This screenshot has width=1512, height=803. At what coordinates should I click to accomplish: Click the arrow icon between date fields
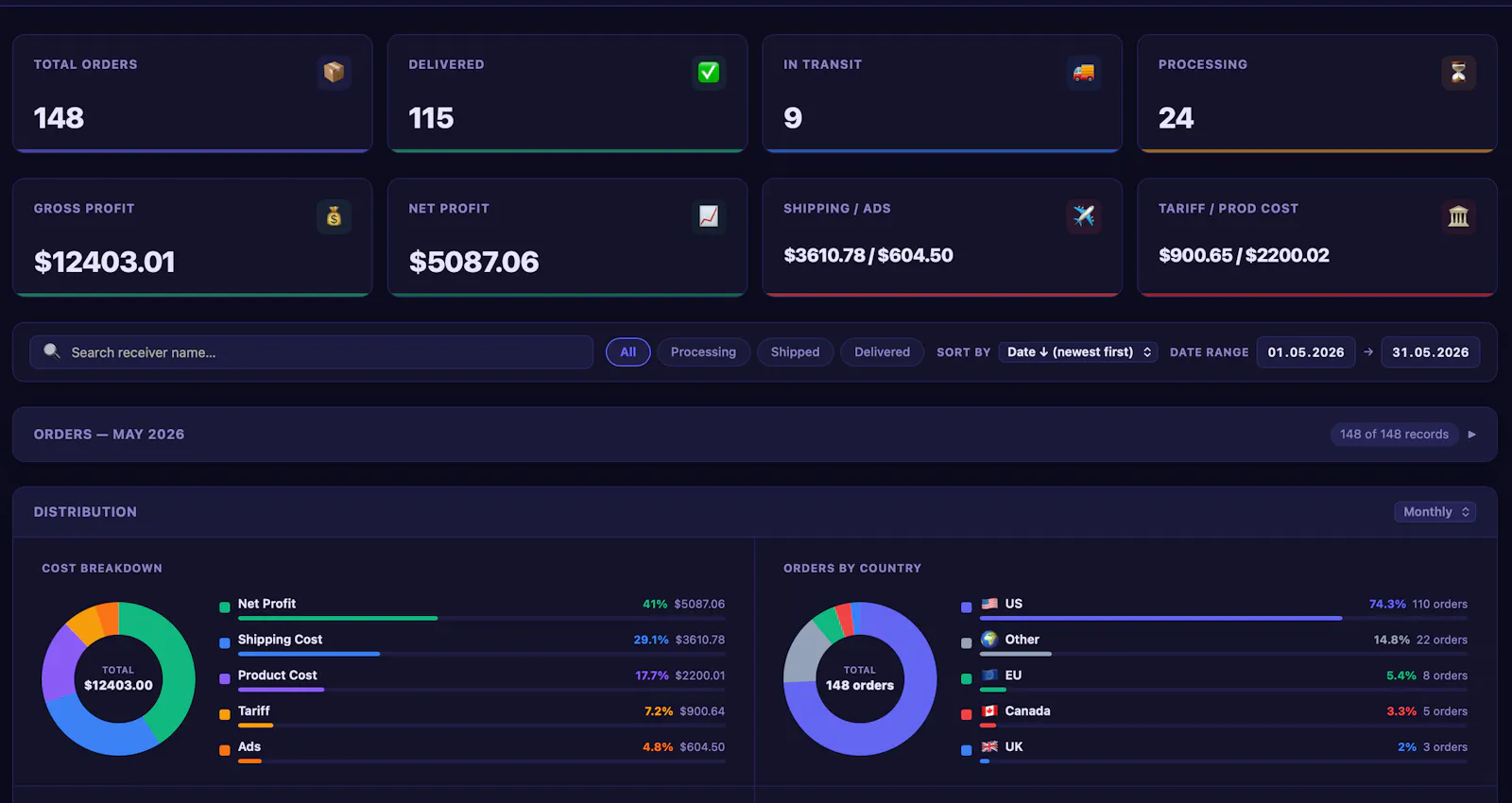[x=1368, y=352]
